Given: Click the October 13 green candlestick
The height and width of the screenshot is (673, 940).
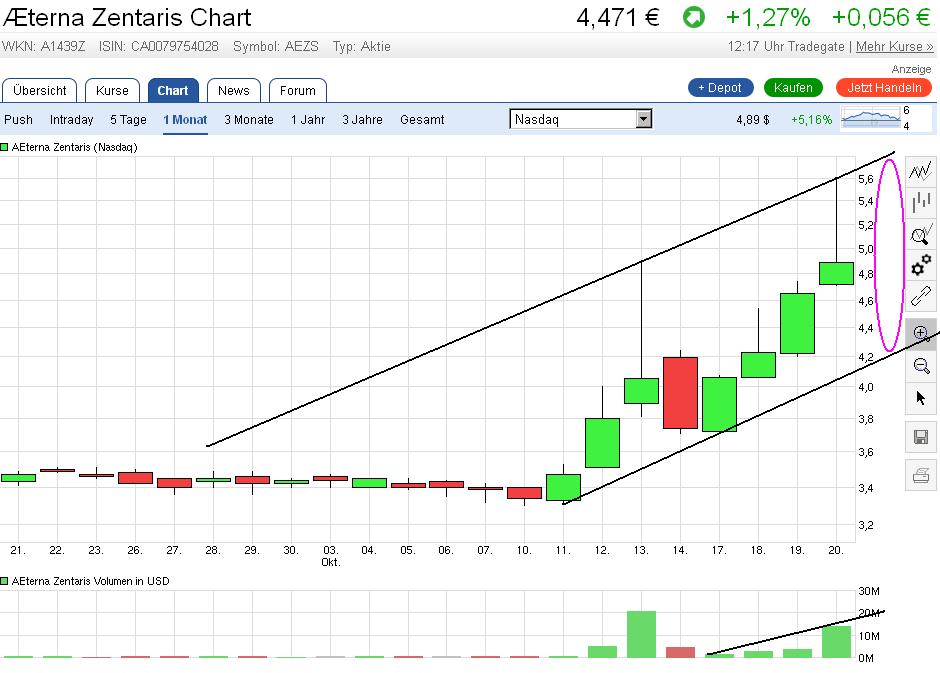Looking at the screenshot, I should point(641,391).
